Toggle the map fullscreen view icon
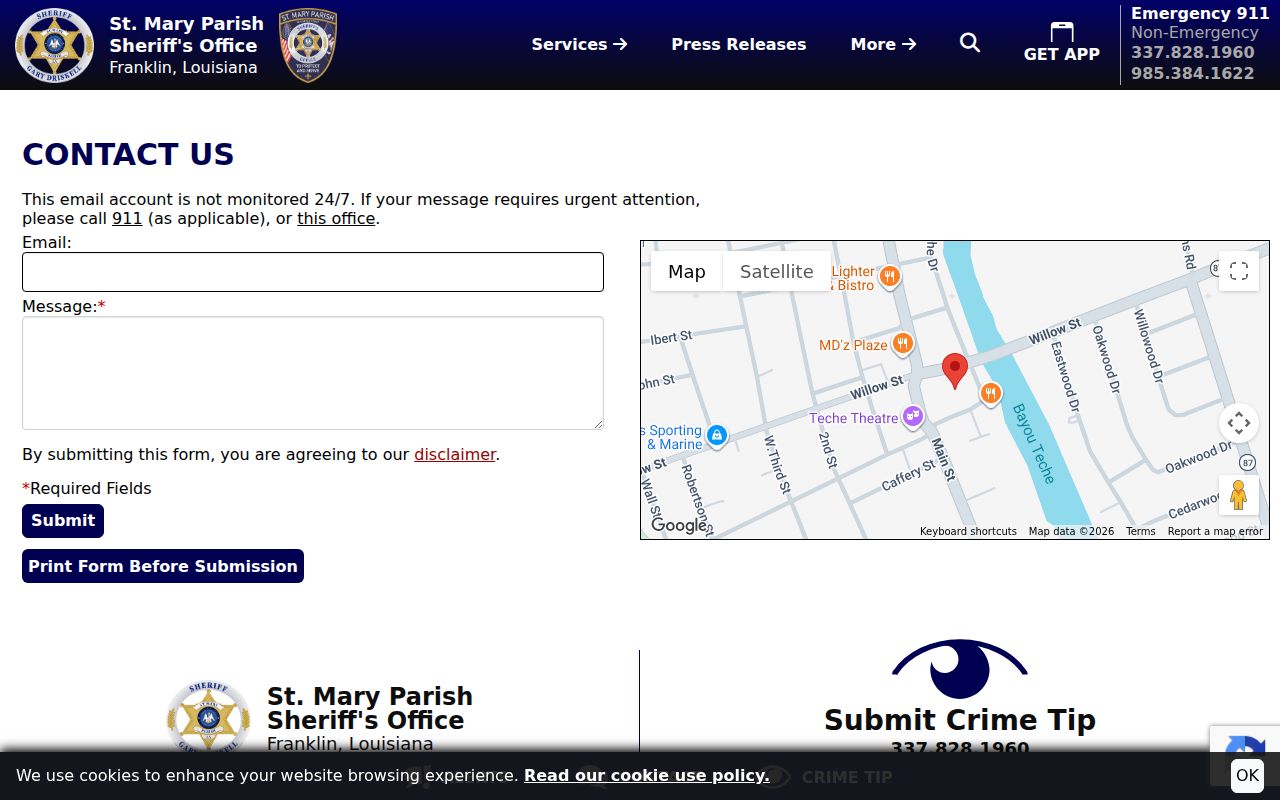The height and width of the screenshot is (800, 1280). pos(1238,271)
